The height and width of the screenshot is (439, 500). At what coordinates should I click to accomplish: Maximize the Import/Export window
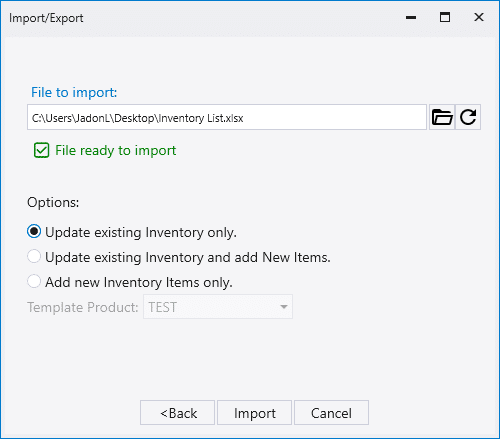(x=445, y=17)
